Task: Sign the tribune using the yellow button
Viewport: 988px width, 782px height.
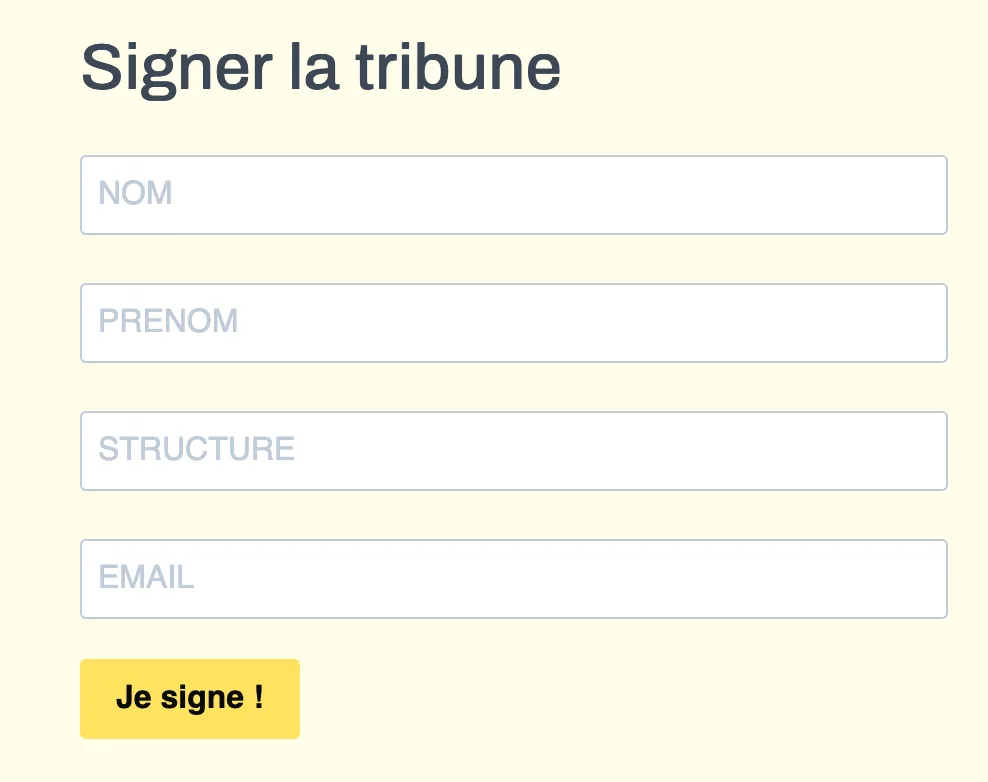Action: click(190, 699)
